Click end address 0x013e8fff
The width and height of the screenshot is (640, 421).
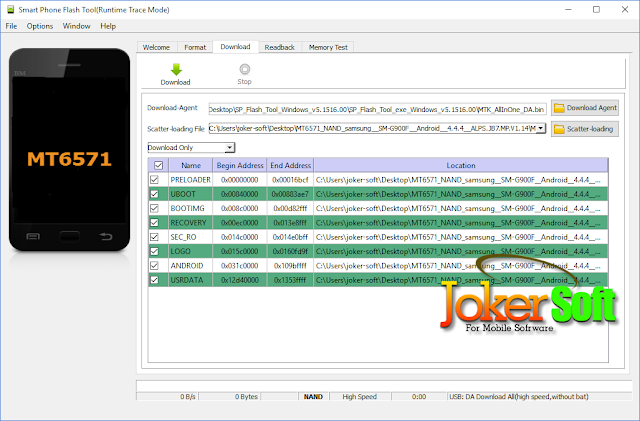coord(290,223)
